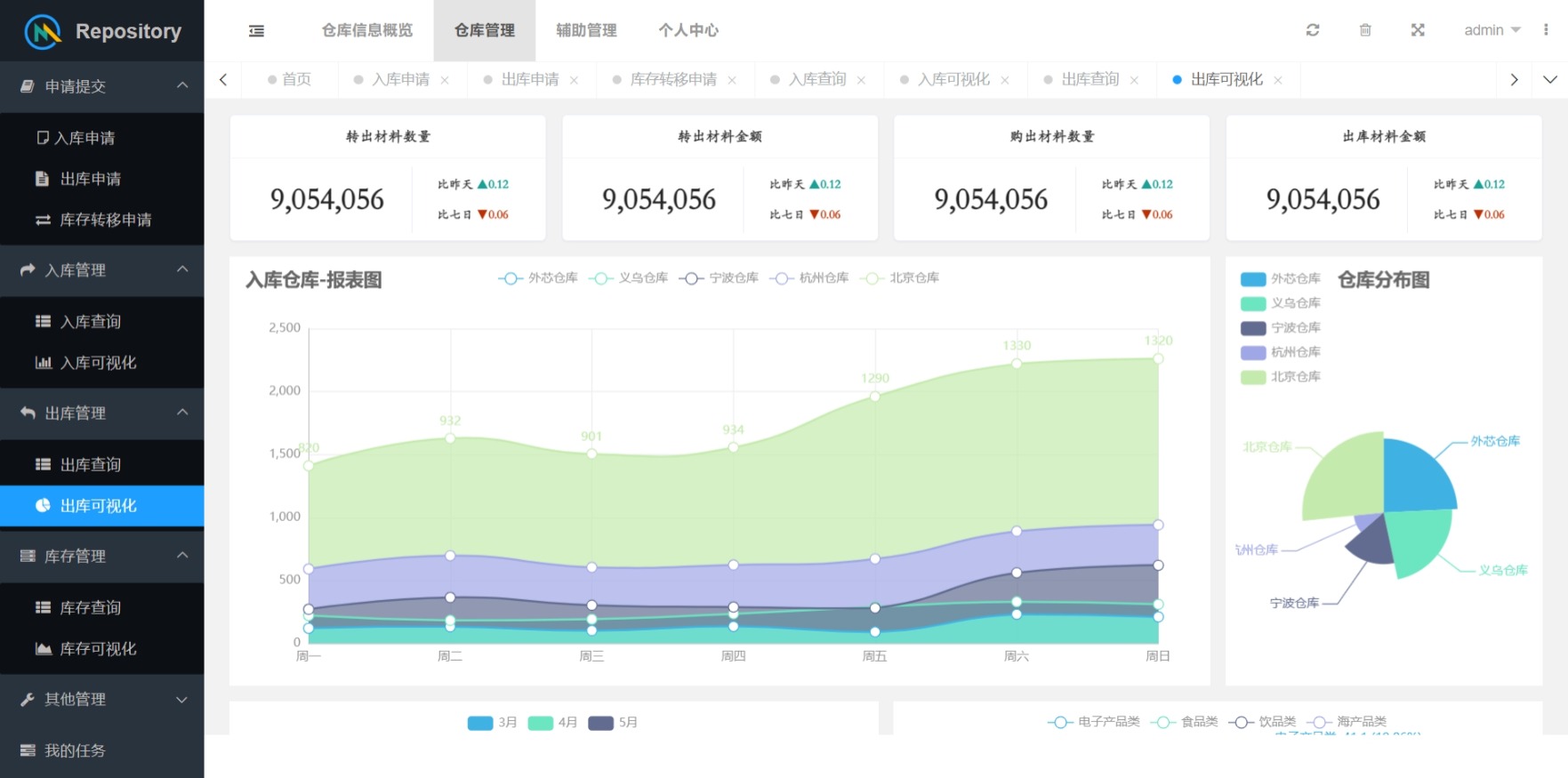Click the fullscreen expand icon
The width and height of the screenshot is (1568, 778).
coord(1418,30)
